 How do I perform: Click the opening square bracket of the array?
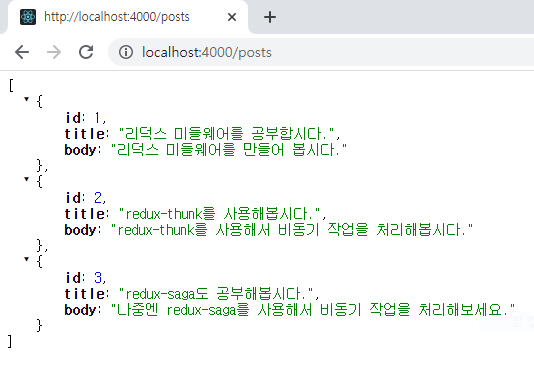coord(11,85)
